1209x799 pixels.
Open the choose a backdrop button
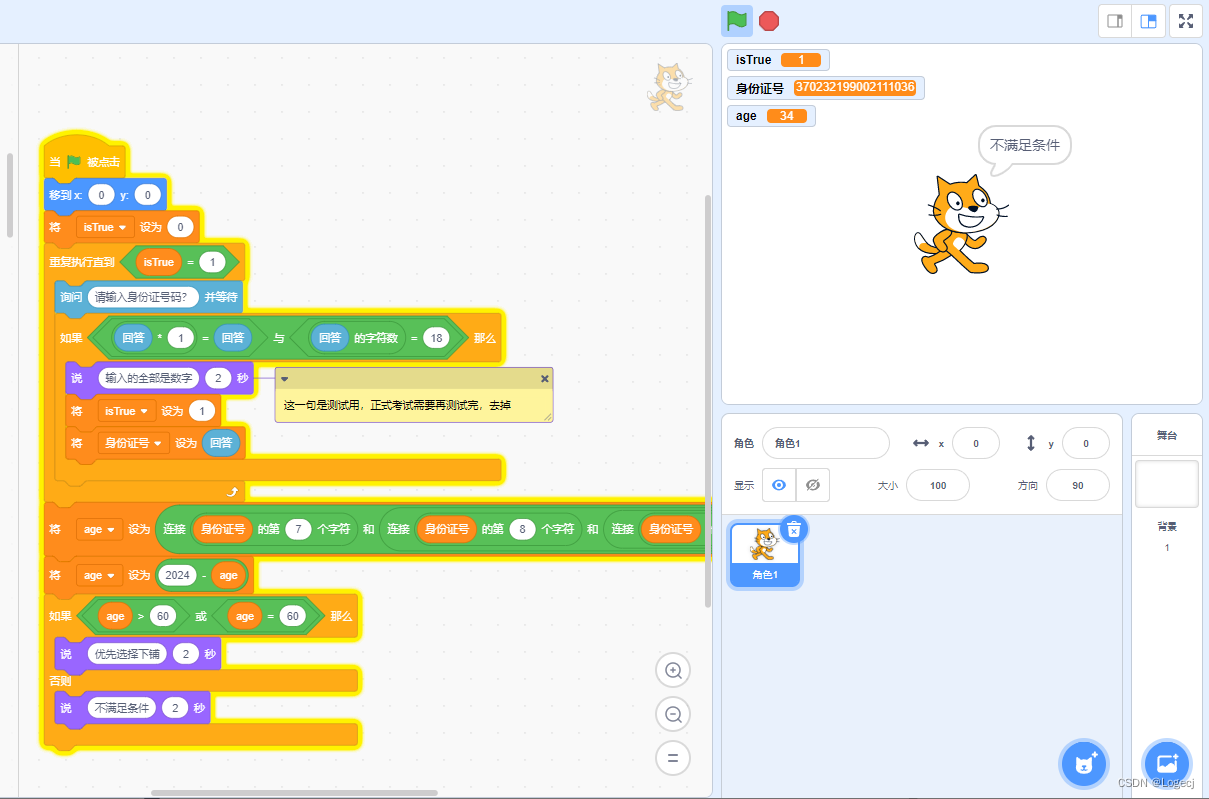[x=1167, y=764]
